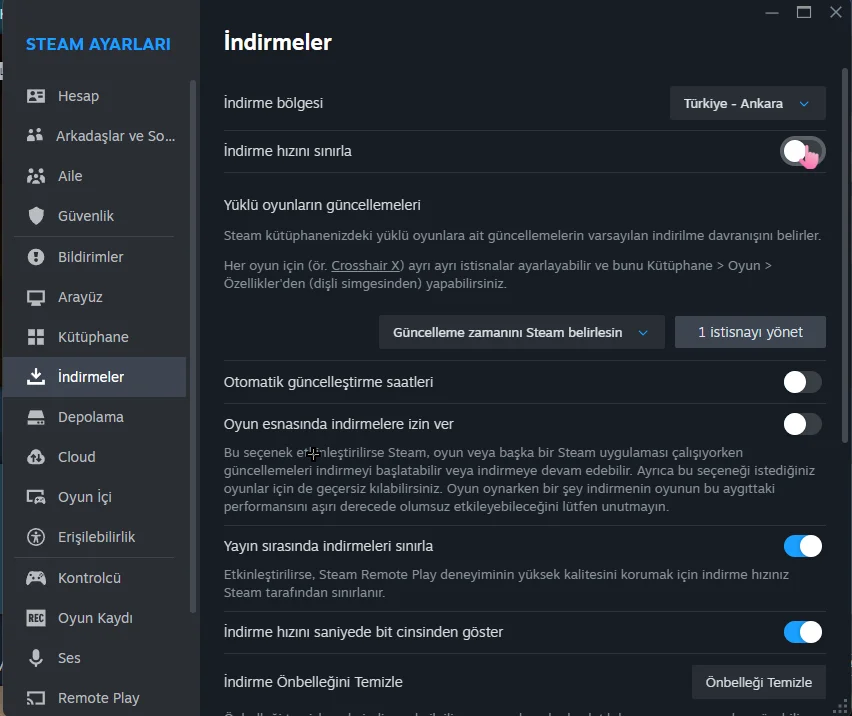The height and width of the screenshot is (716, 852).
Task: Click the İndirme bölgesi label
Action: pos(273,103)
